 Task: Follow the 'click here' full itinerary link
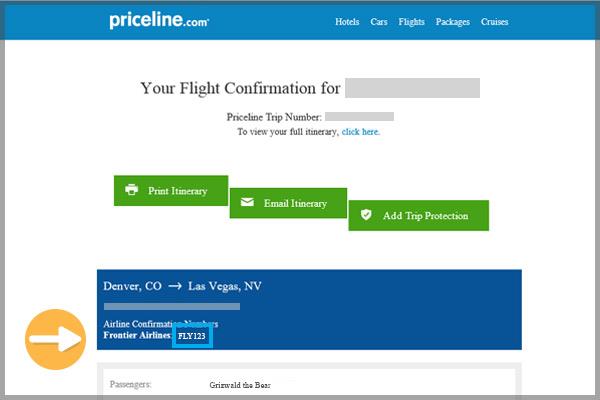tap(360, 132)
